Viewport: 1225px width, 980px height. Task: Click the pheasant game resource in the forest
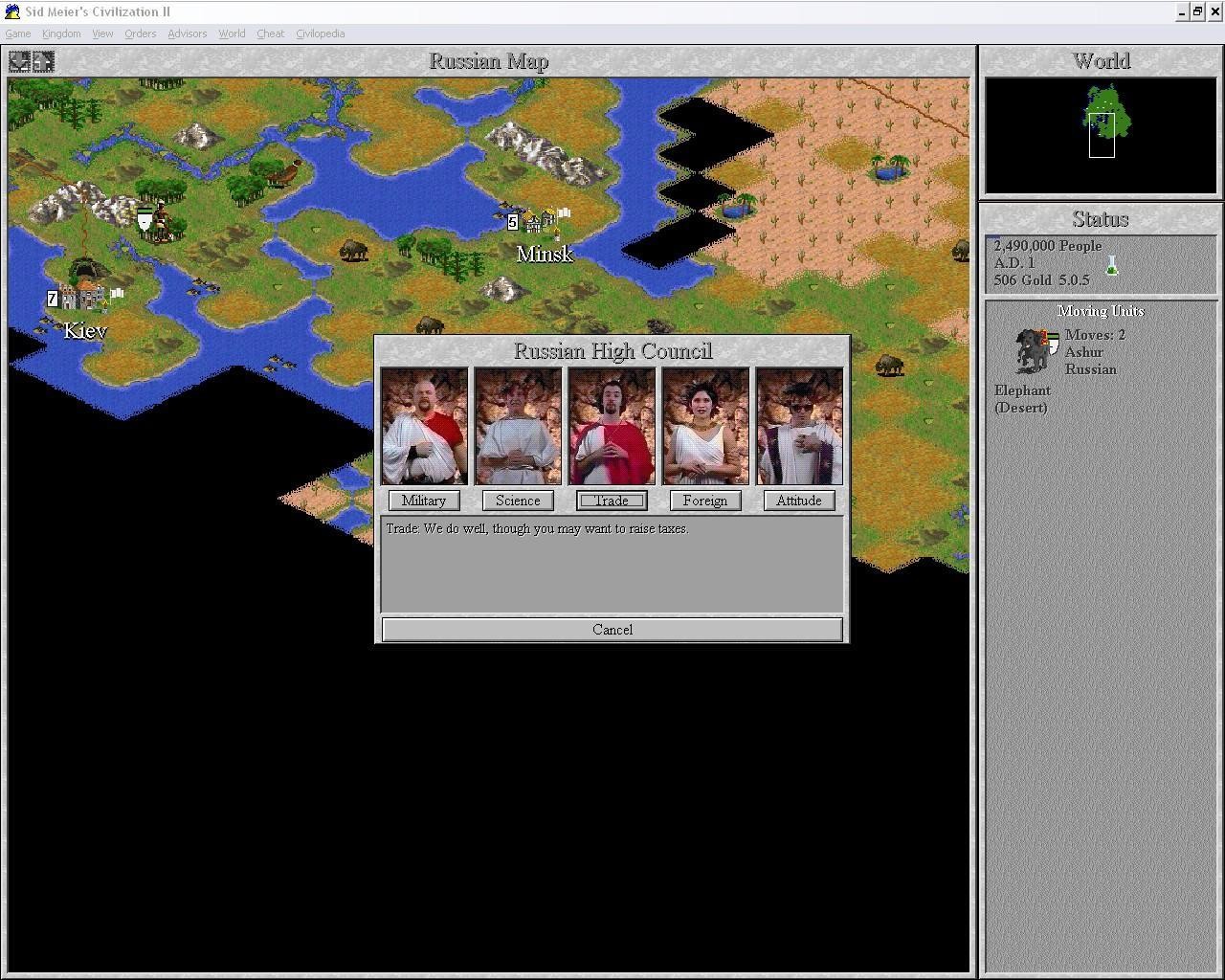[283, 172]
